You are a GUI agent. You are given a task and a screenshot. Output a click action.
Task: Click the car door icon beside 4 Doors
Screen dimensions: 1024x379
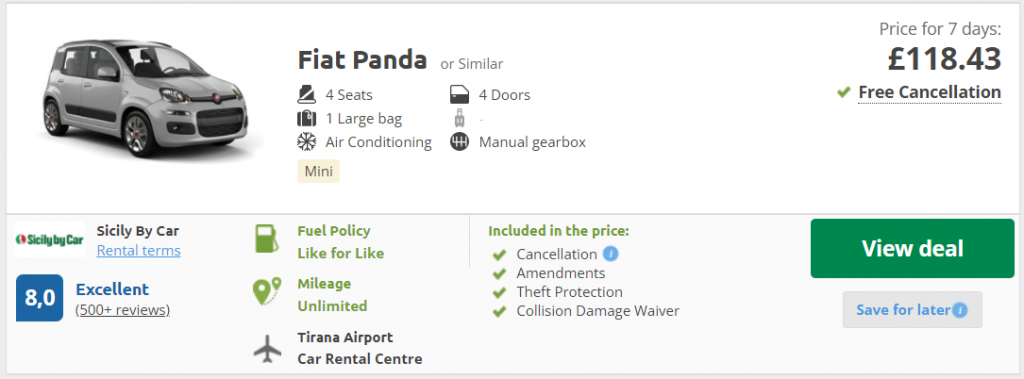460,95
